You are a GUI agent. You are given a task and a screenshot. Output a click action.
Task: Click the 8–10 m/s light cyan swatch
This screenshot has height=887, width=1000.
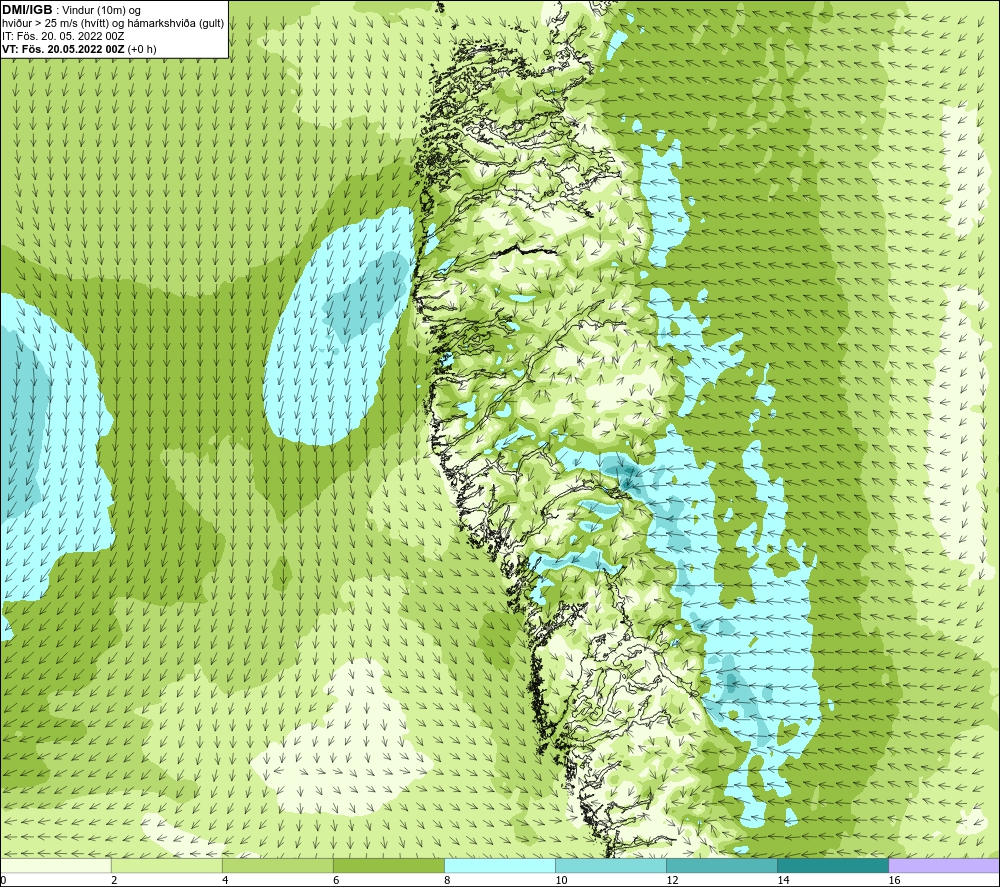point(500,865)
